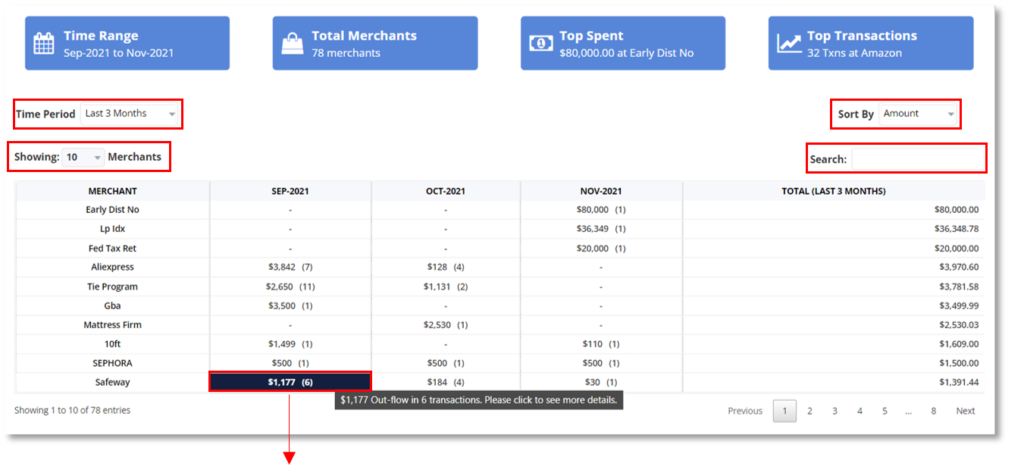1024x476 pixels.
Task: Click the 10ft $110 (1) cell
Action: (601, 343)
